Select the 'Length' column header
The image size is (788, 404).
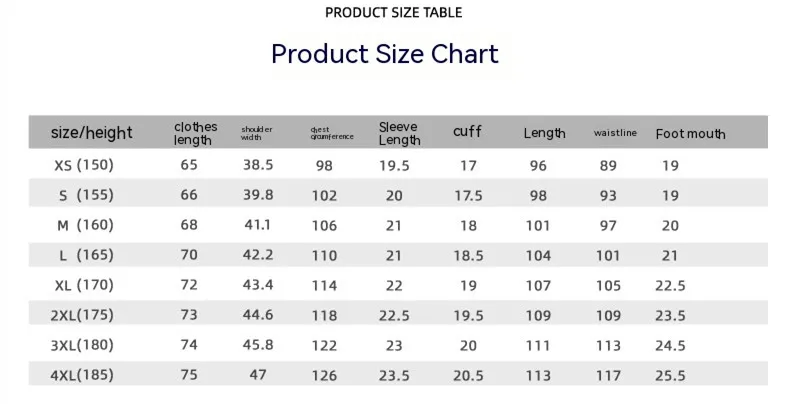pyautogui.click(x=544, y=133)
